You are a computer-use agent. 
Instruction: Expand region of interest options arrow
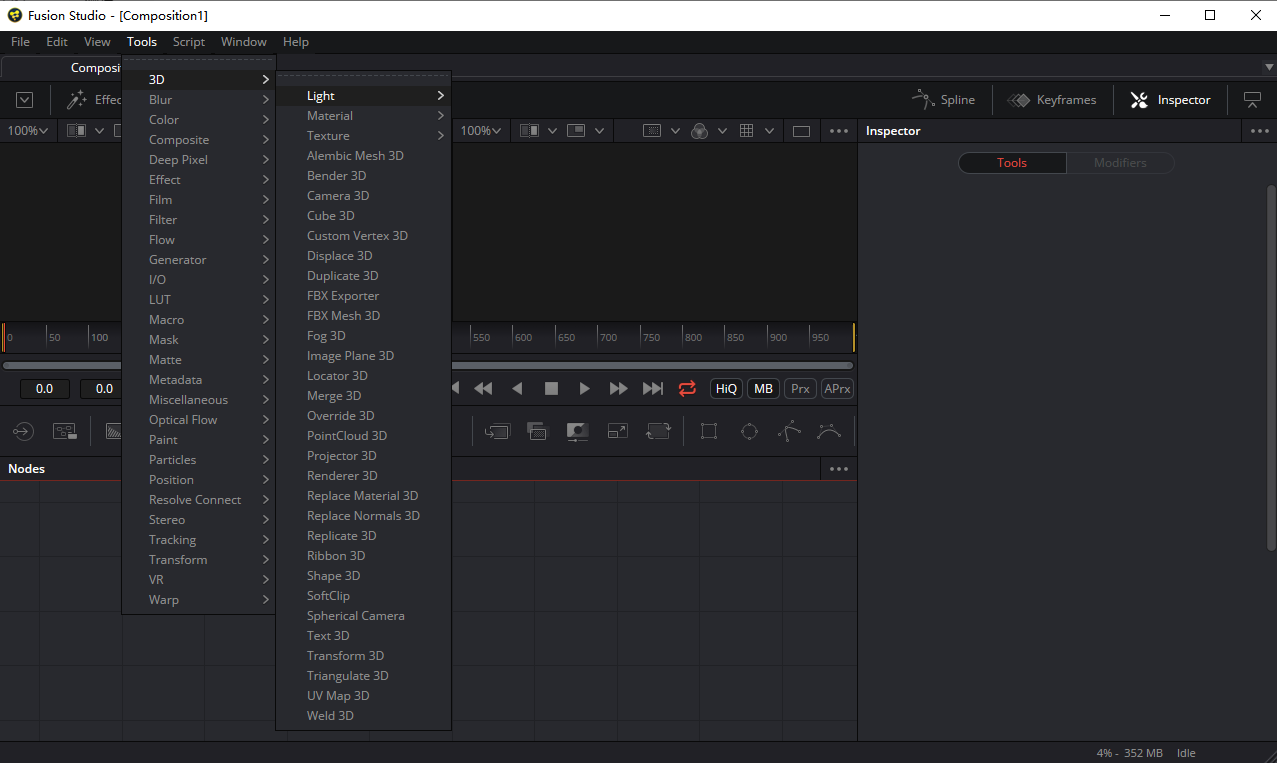(x=675, y=131)
